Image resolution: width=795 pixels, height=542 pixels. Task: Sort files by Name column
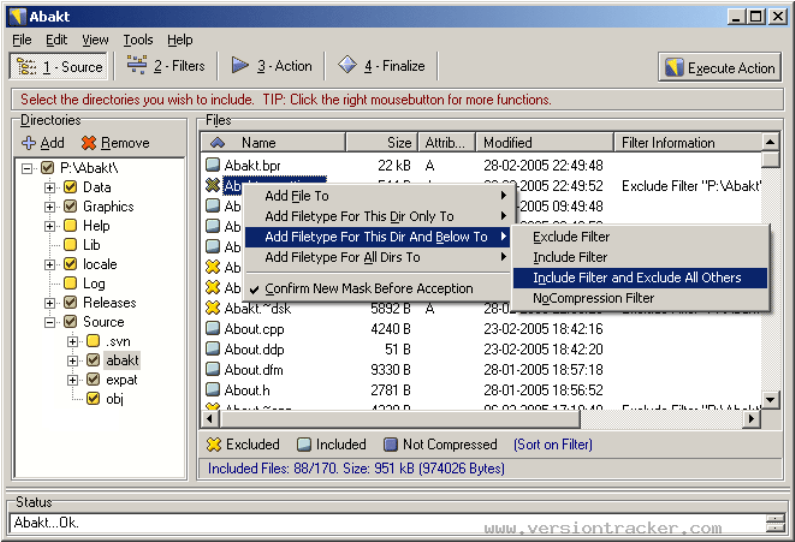click(273, 142)
